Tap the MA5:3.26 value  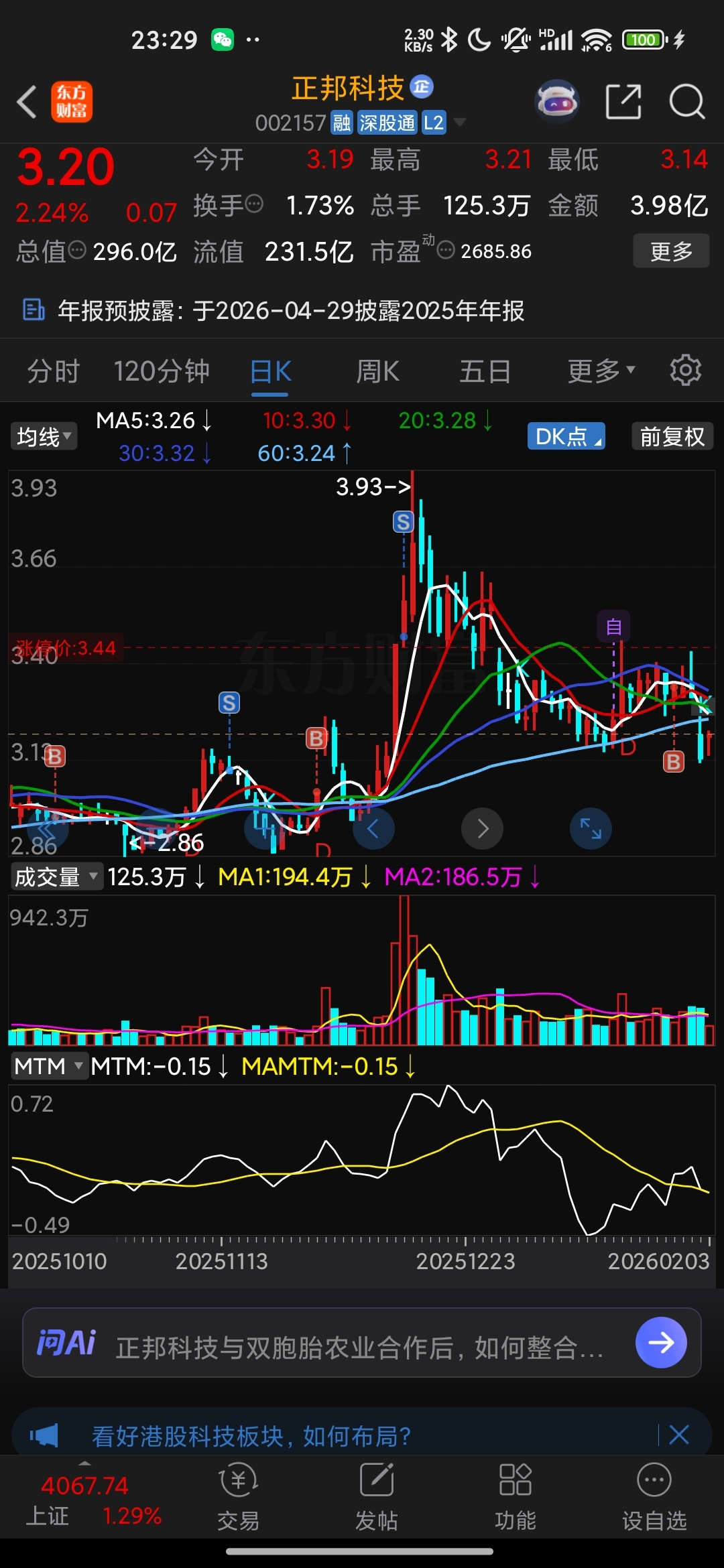[154, 420]
